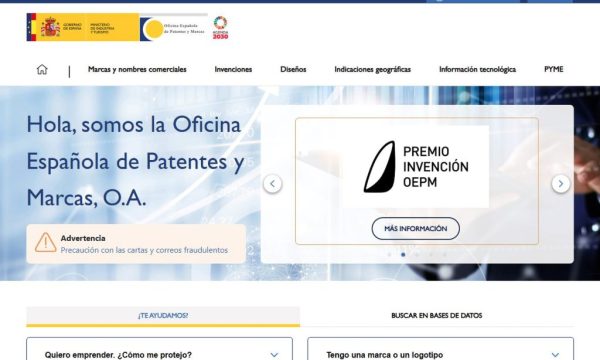Open Información tecnológica menu
This screenshot has height=360, width=600.
click(x=477, y=69)
